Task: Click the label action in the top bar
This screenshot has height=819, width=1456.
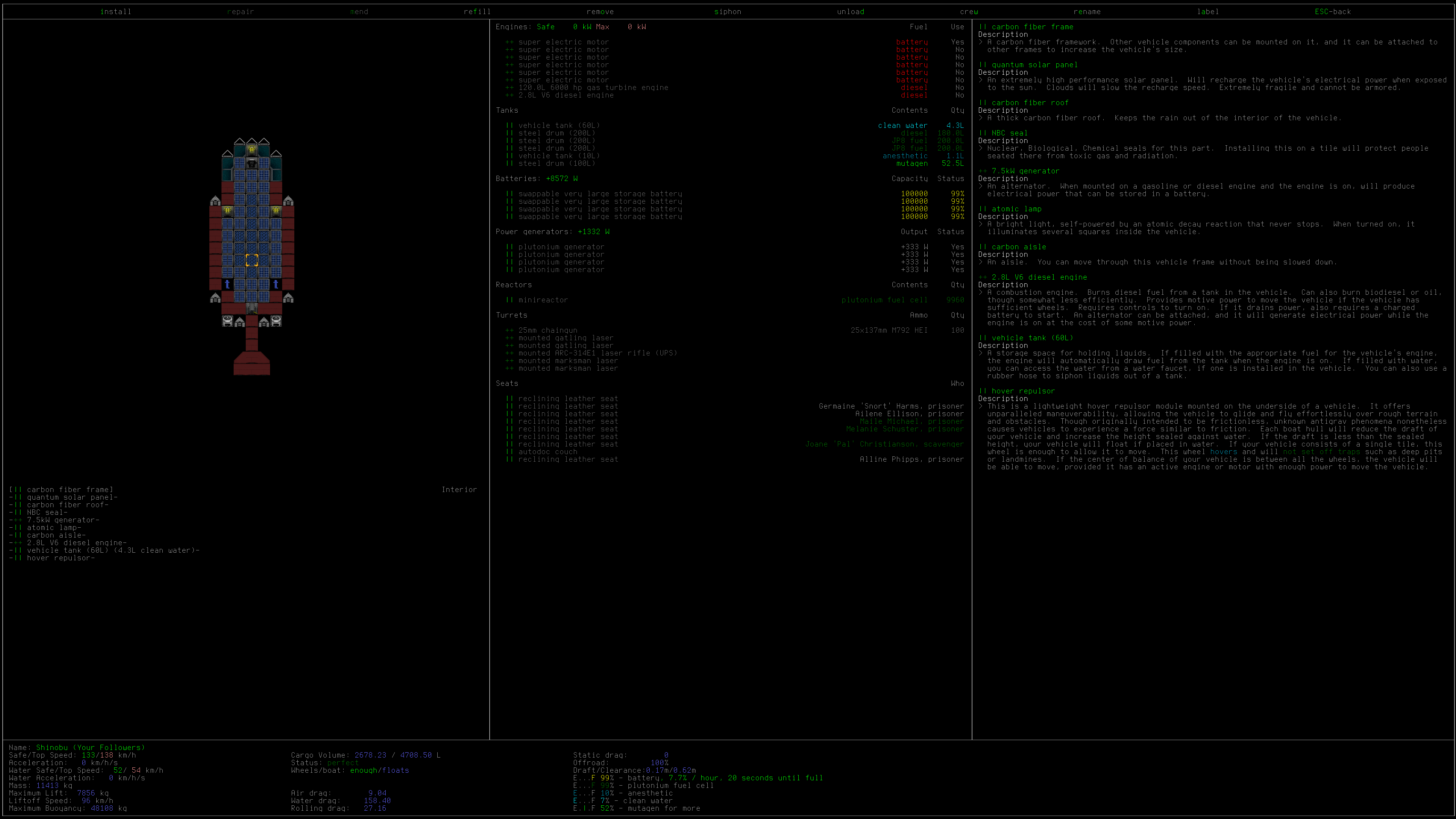Action: click(1208, 11)
